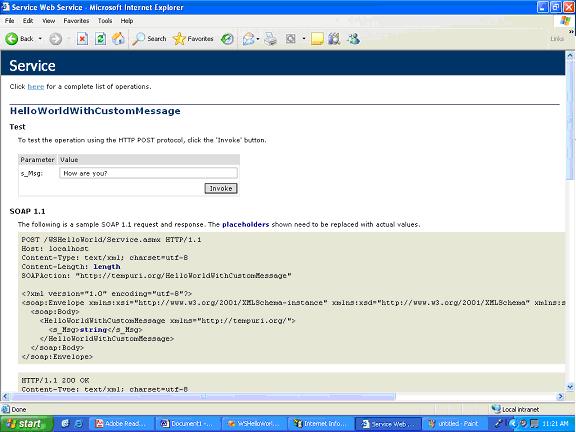The height and width of the screenshot is (432, 576).
Task: Open the Favorites star toolbar button
Action: 193,39
